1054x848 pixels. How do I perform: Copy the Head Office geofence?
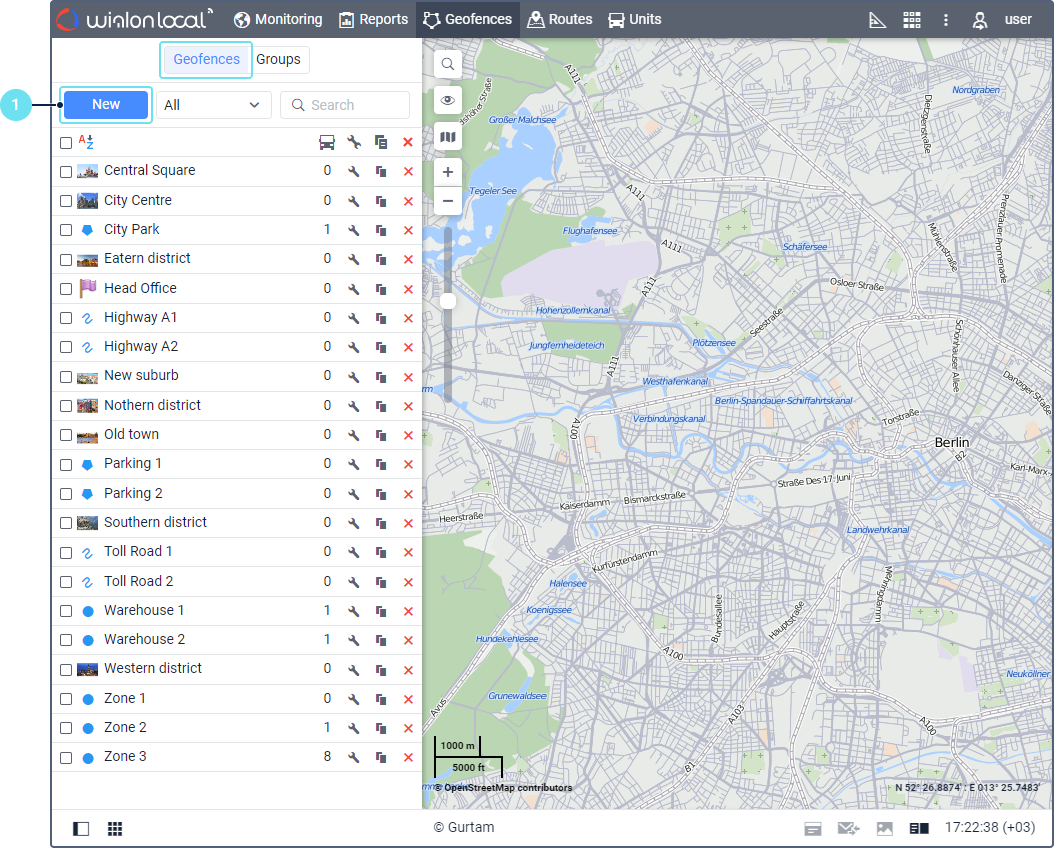click(x=381, y=289)
